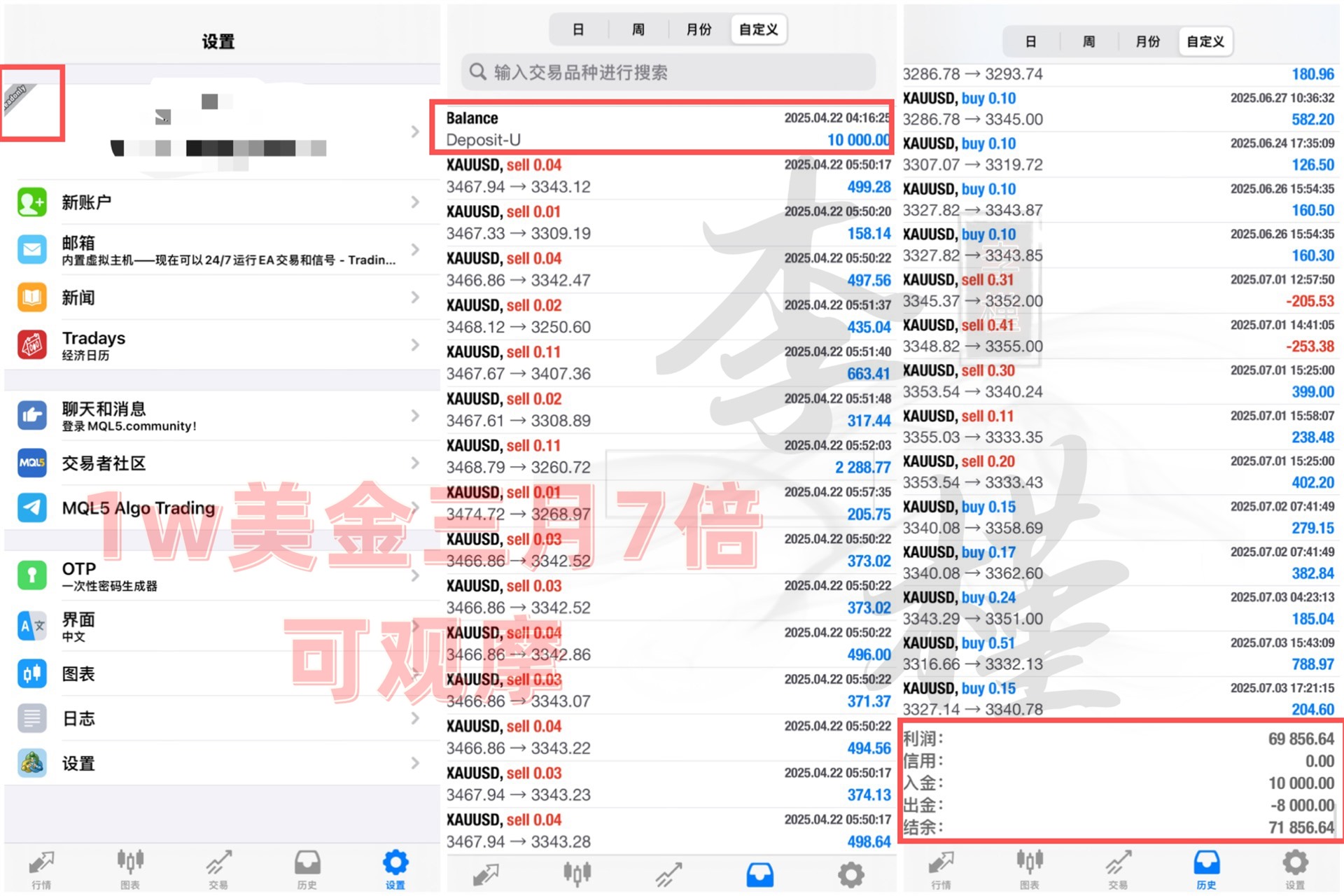This screenshot has width=1344, height=896.
Task: Expand the bottom 设置 row chevron
Action: point(415,763)
